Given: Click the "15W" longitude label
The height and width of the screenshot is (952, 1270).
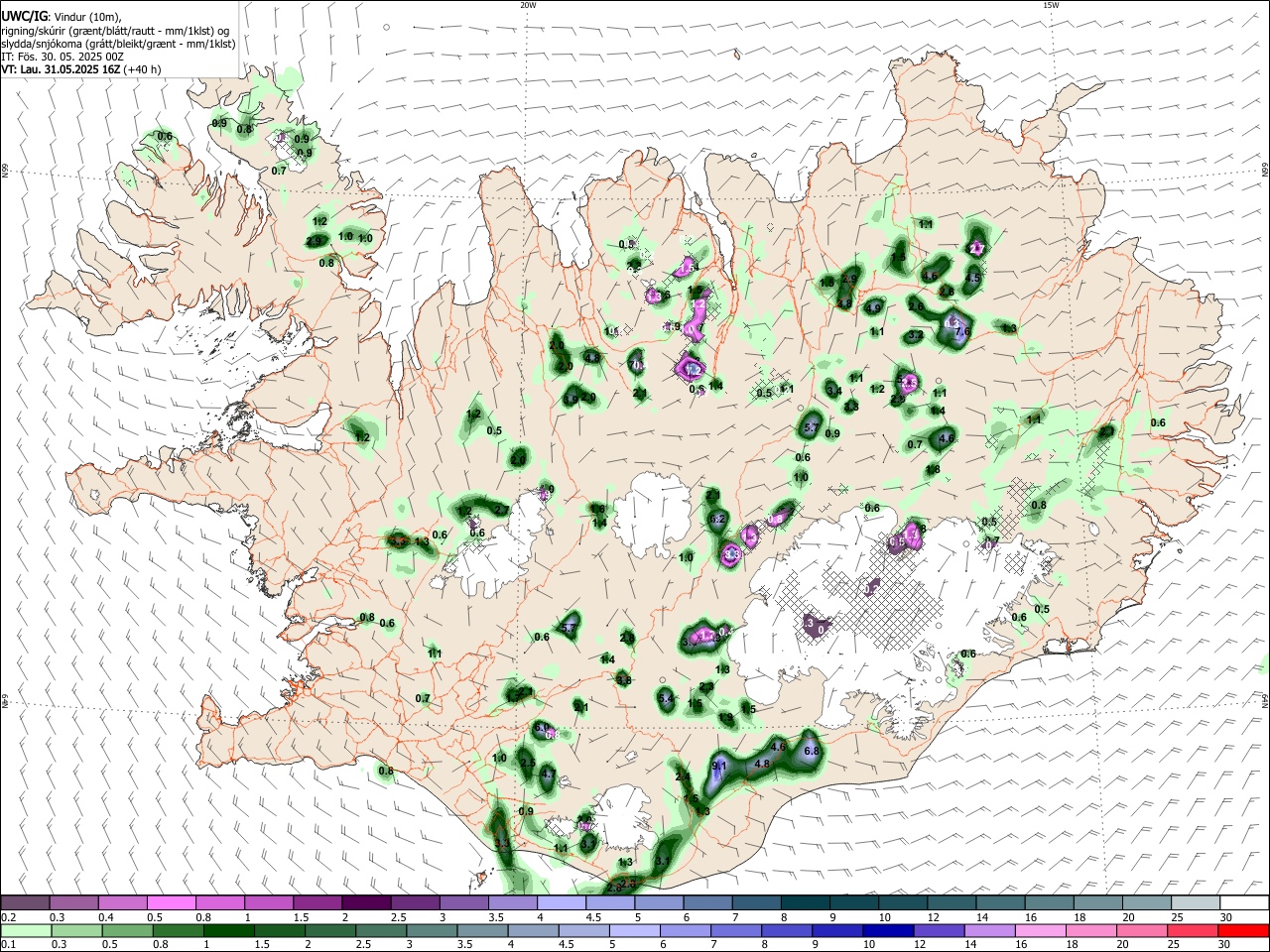Looking at the screenshot, I should pos(1051,4).
